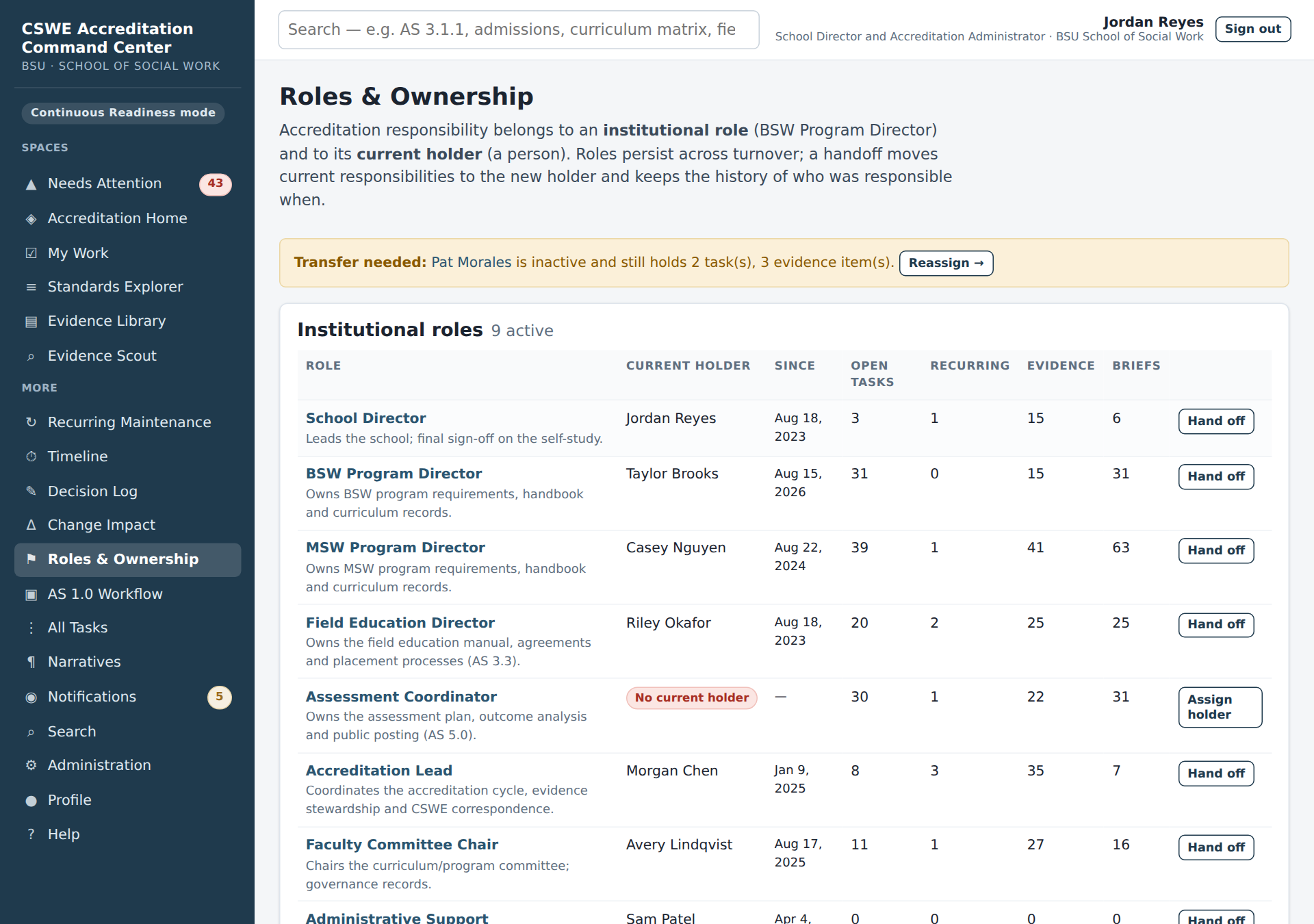Image resolution: width=1314 pixels, height=924 pixels.
Task: Click the Profile circle icon
Action: pyautogui.click(x=31, y=801)
